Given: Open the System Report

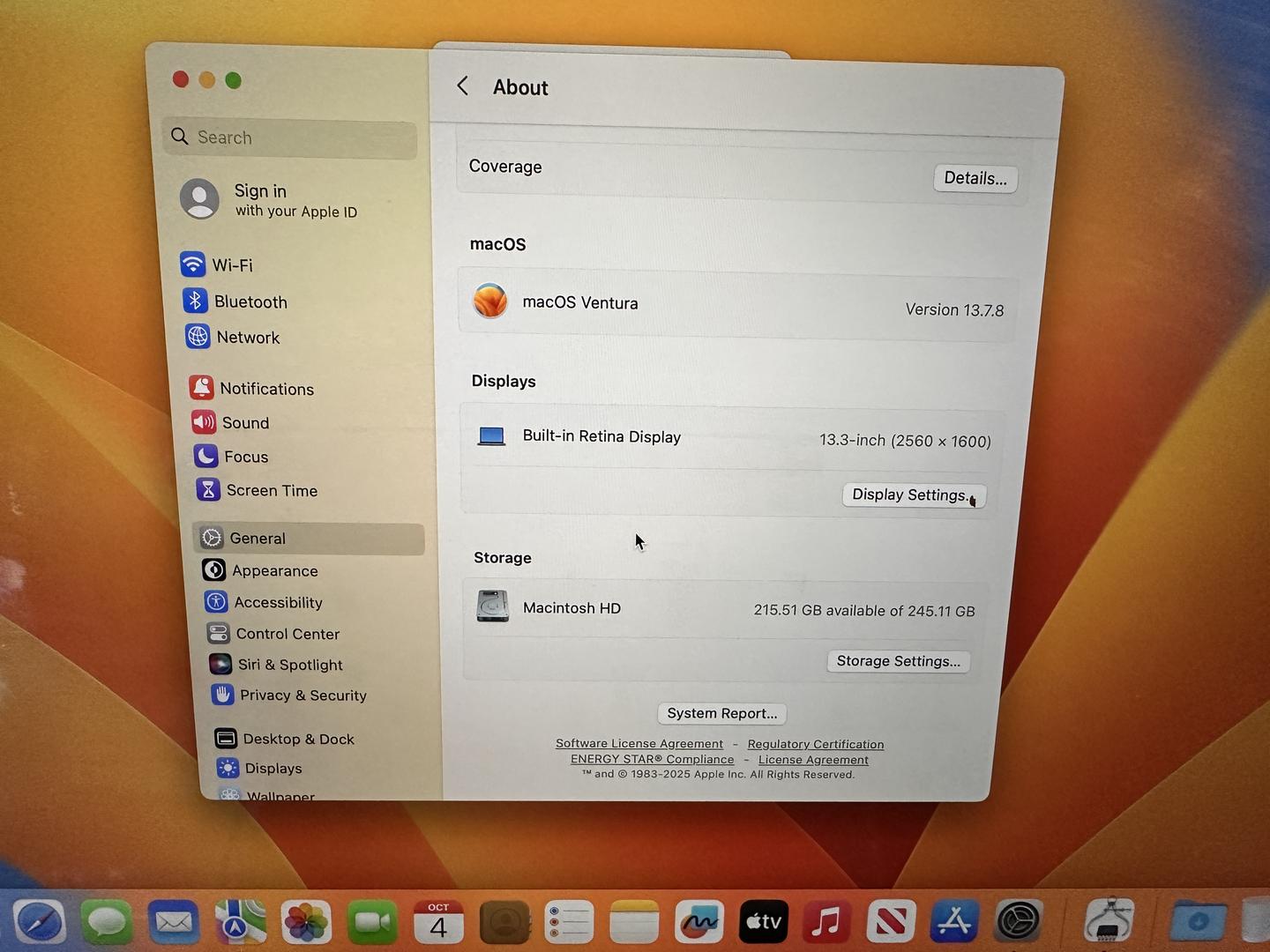Looking at the screenshot, I should [x=721, y=713].
